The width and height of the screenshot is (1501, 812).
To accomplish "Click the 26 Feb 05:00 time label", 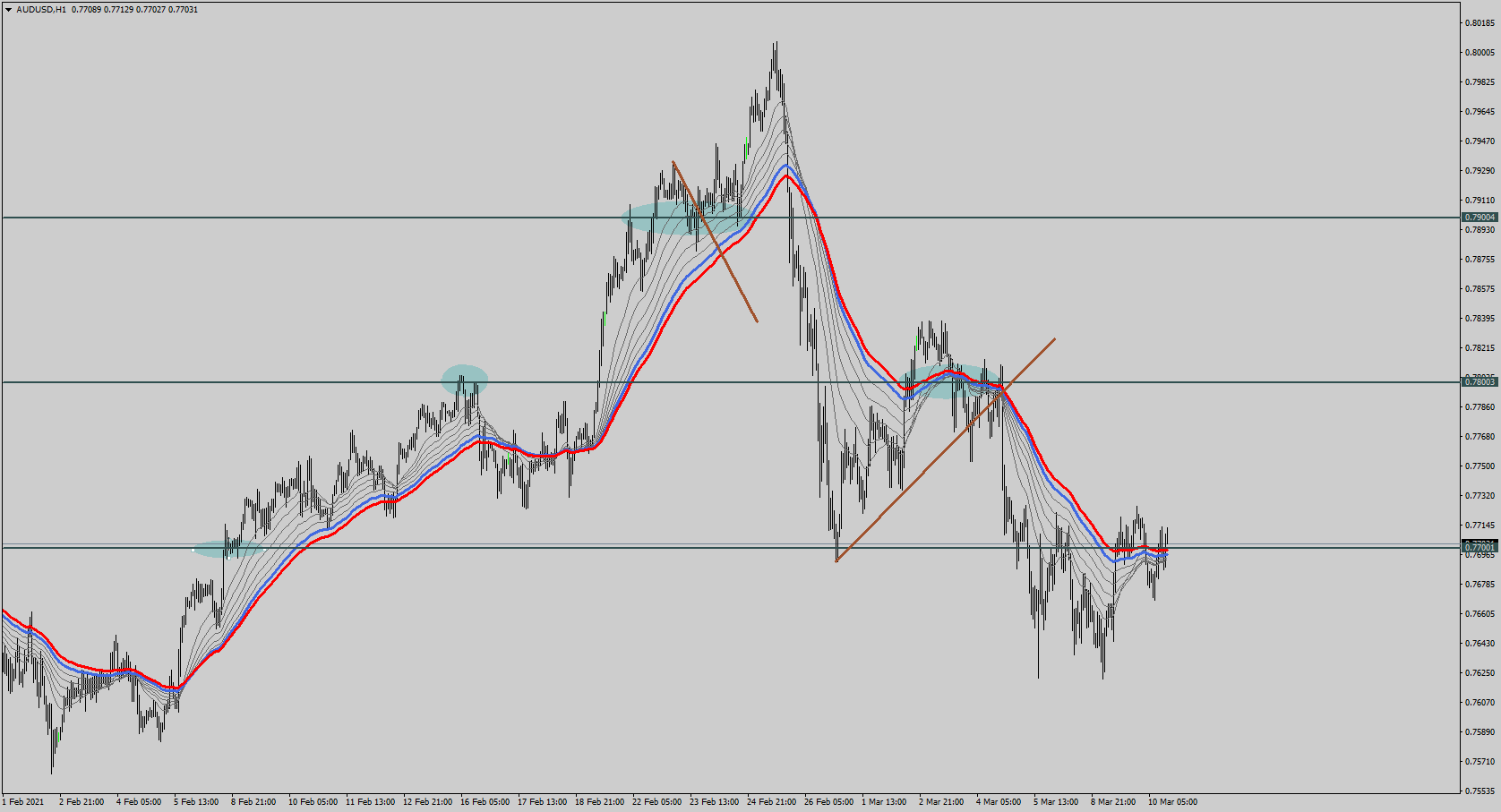I will (828, 802).
